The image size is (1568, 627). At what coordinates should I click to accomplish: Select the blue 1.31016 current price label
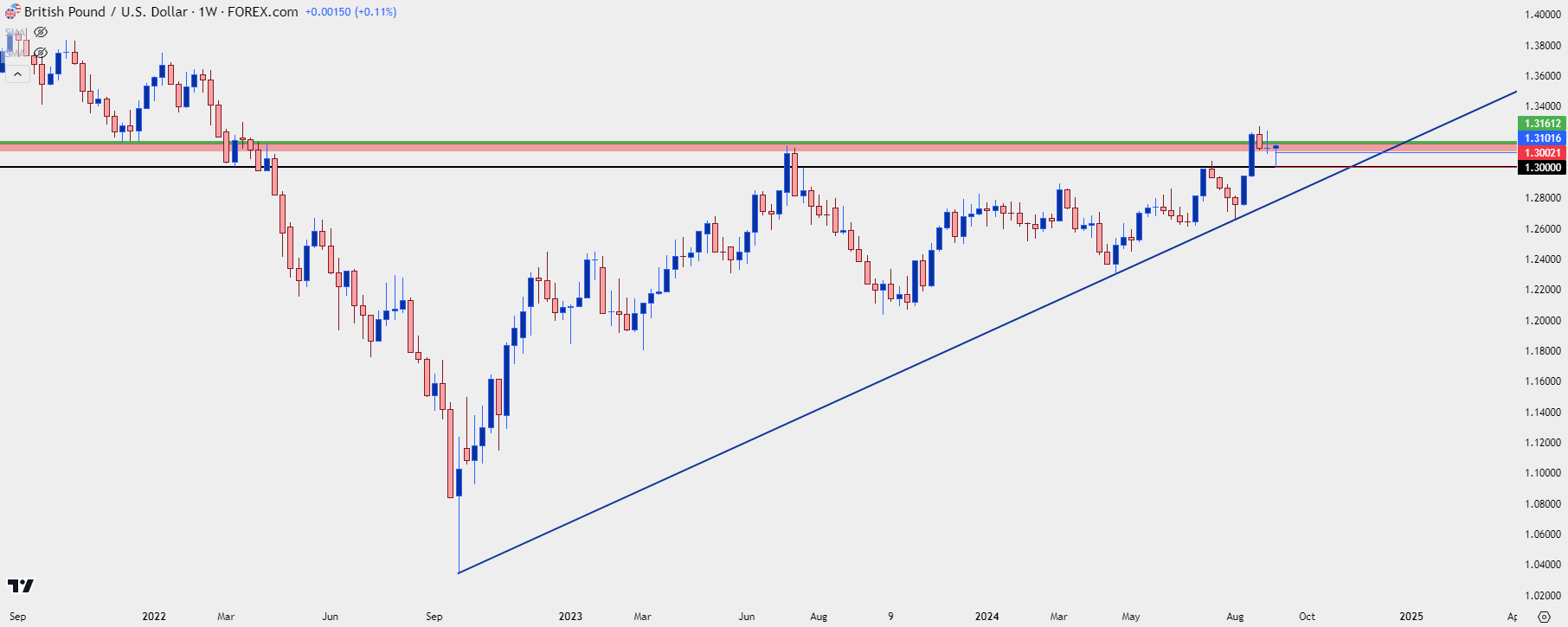point(1542,138)
